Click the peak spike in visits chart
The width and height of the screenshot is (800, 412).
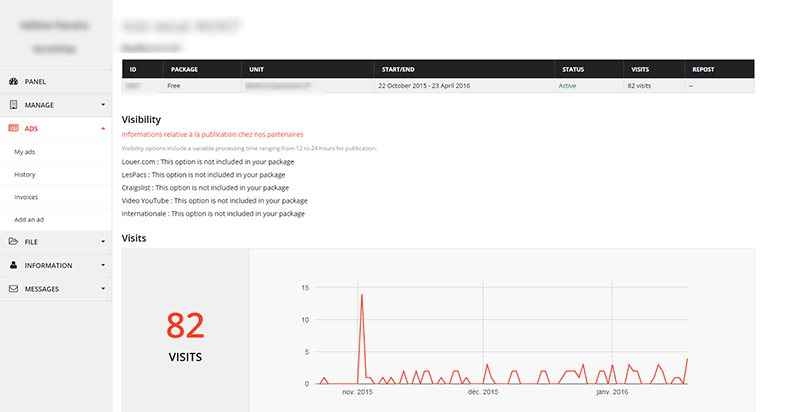point(362,295)
